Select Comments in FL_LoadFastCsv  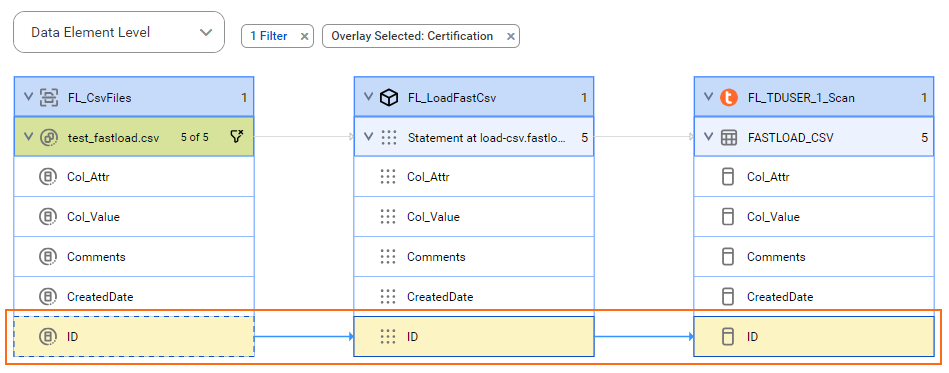(474, 257)
